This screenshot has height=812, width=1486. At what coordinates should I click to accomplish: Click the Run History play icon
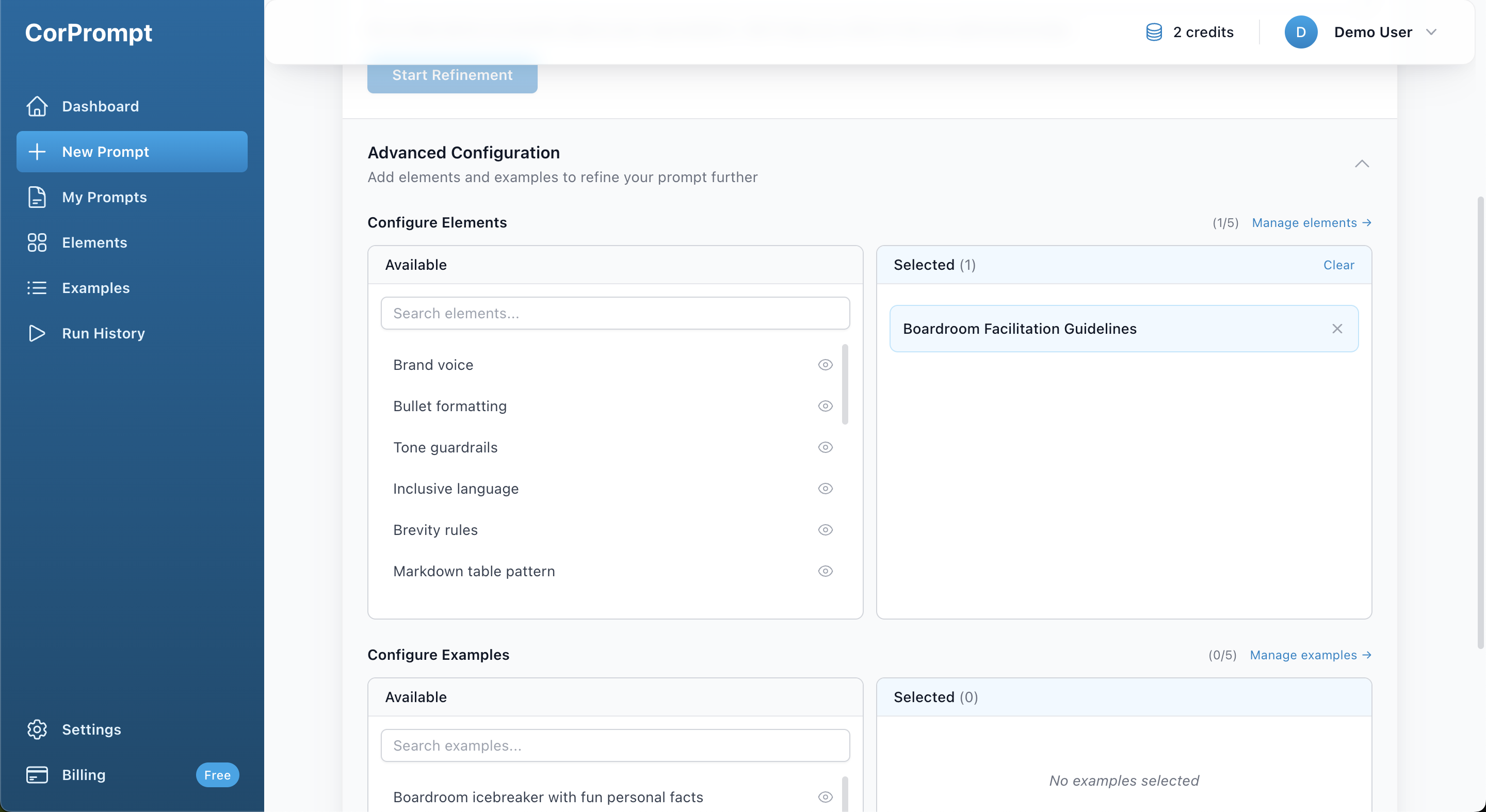[37, 333]
